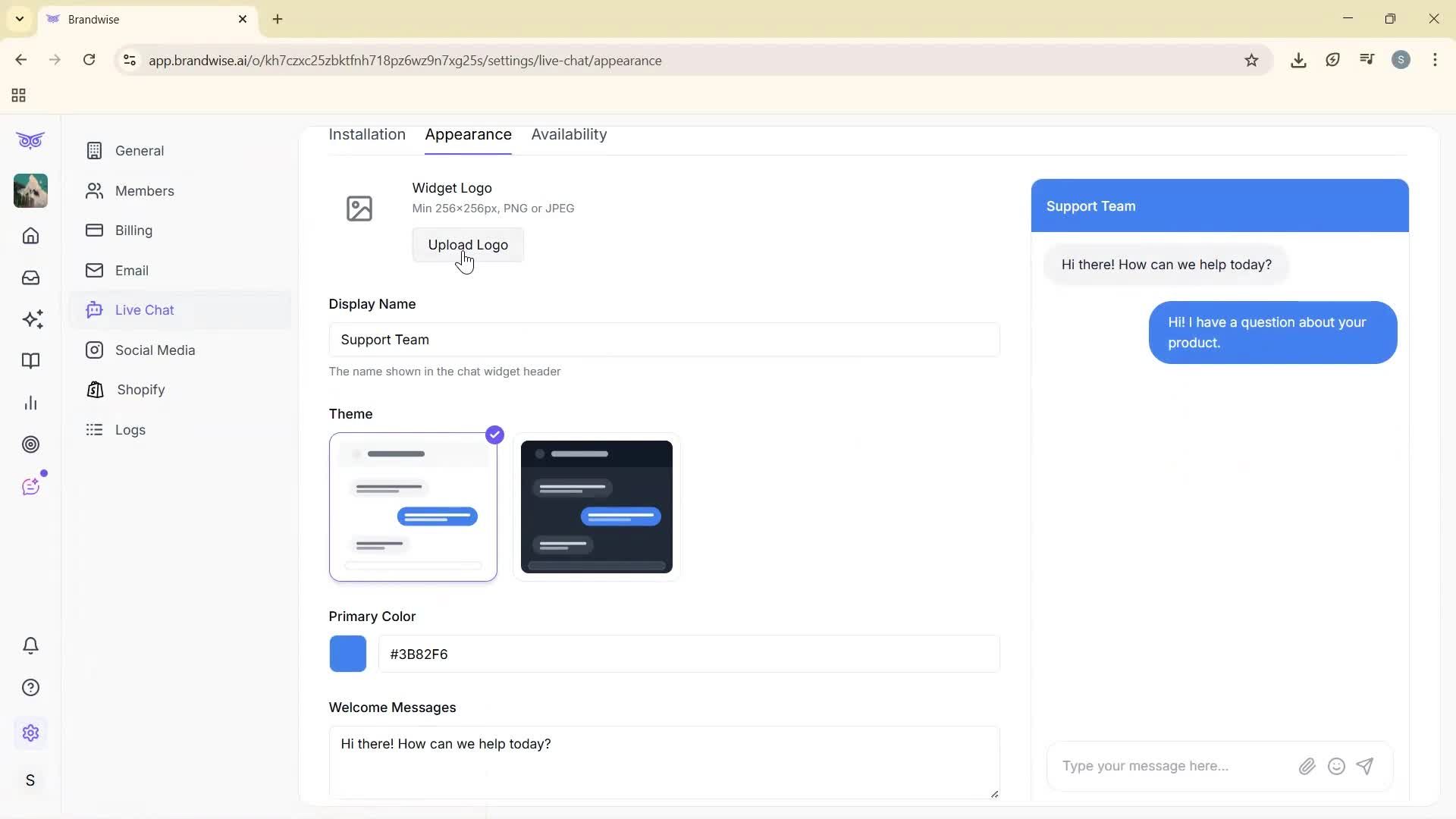Screen dimensions: 1456x819
Task: Open the Home dashboard from the sidebar
Action: 30,236
